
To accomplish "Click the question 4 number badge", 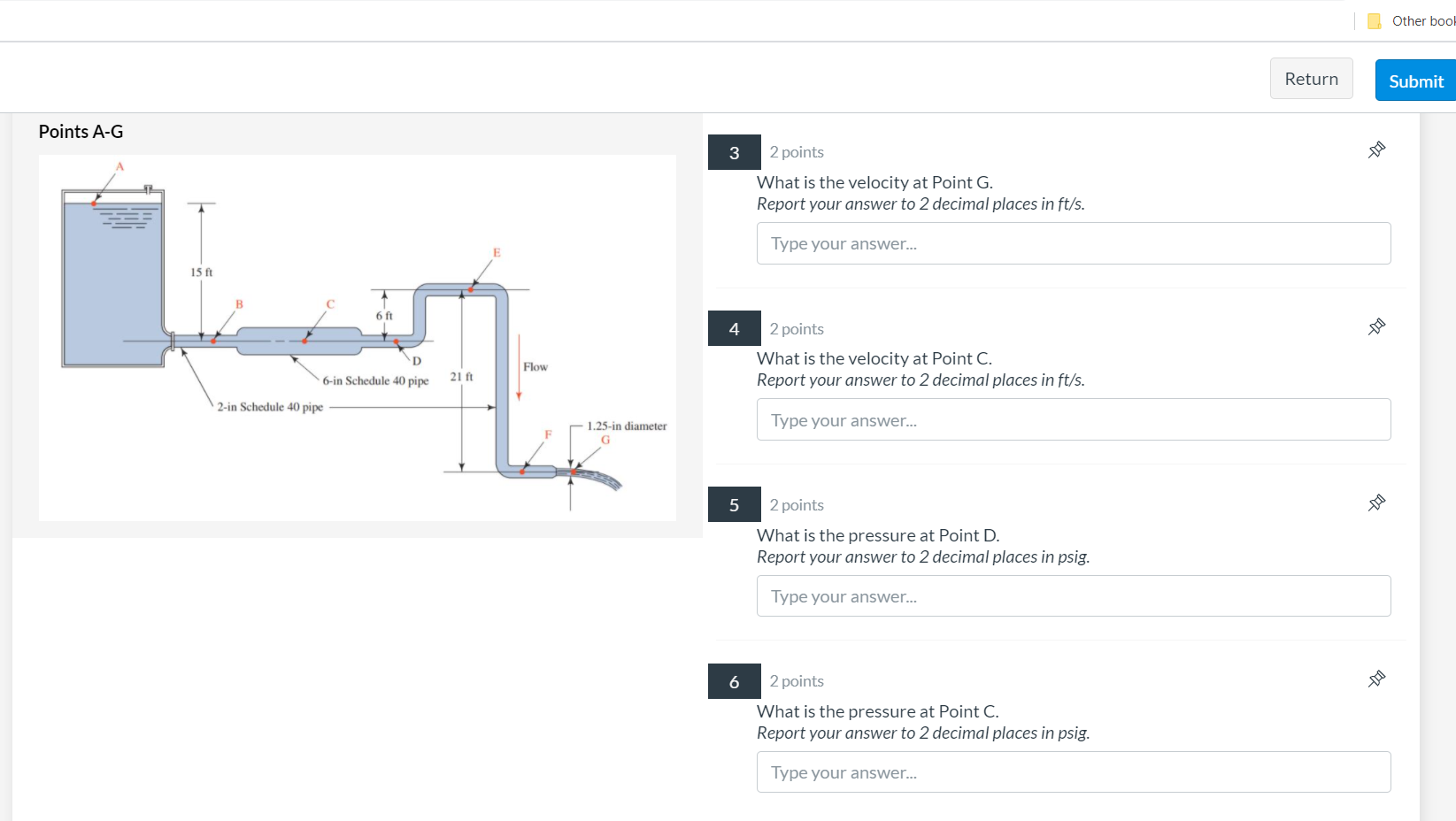I will [x=734, y=328].
